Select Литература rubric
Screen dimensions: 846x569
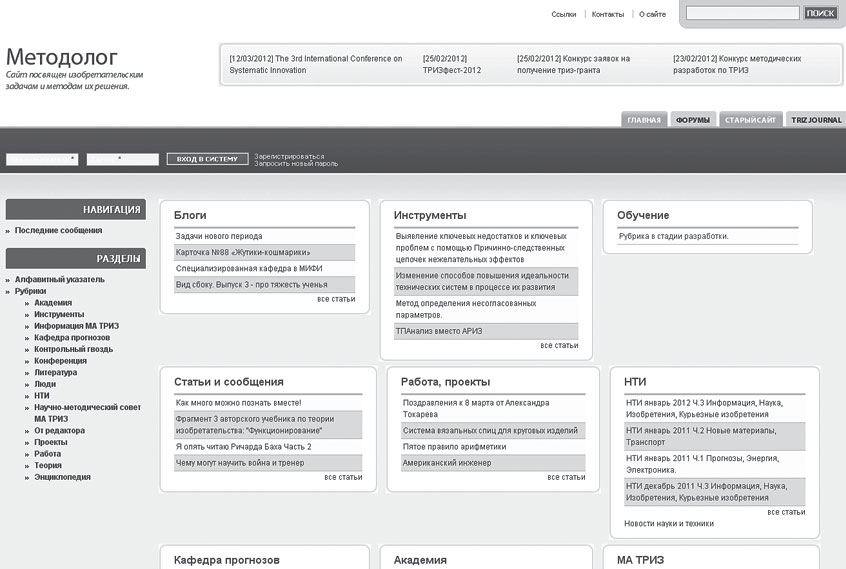56,372
